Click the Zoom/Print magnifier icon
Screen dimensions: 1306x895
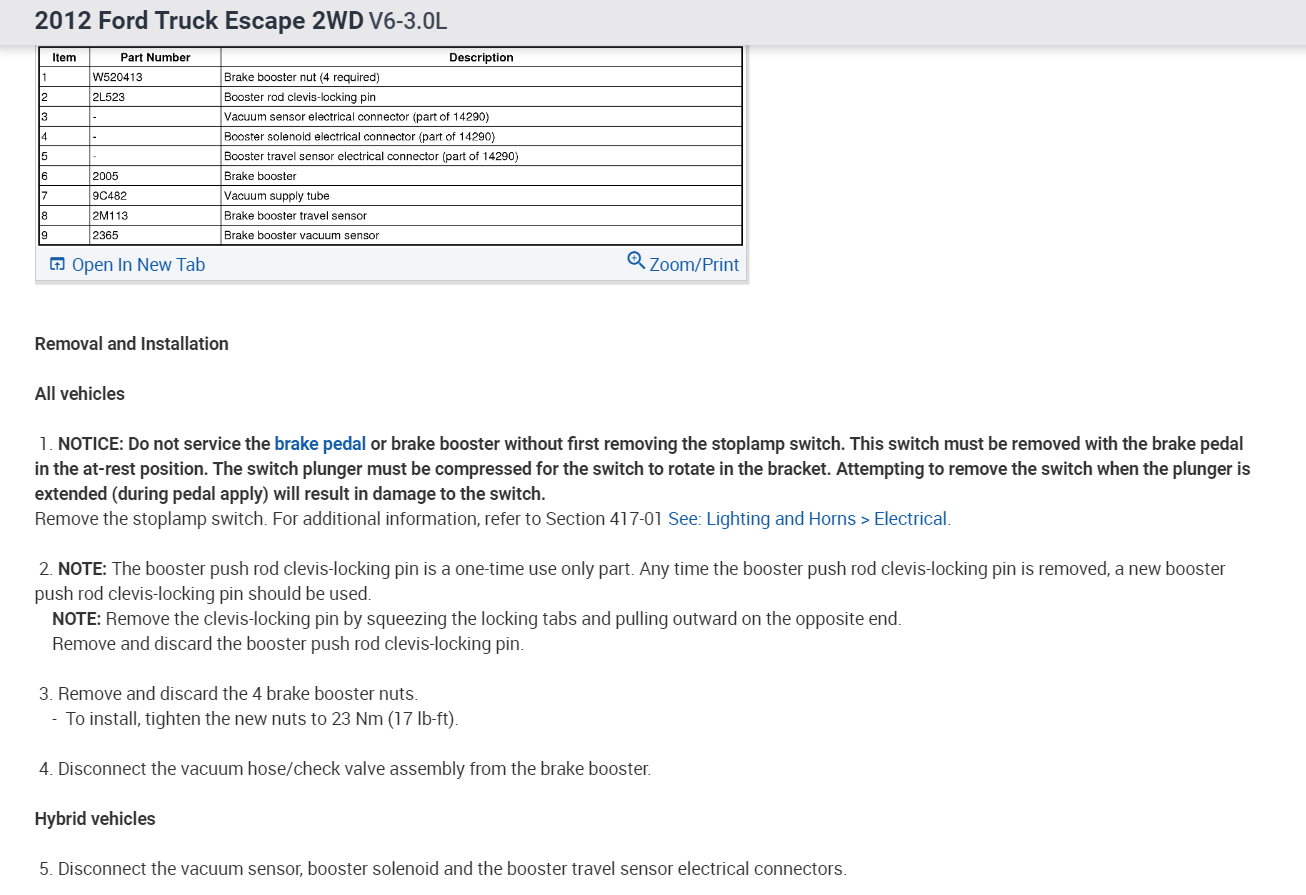[636, 261]
